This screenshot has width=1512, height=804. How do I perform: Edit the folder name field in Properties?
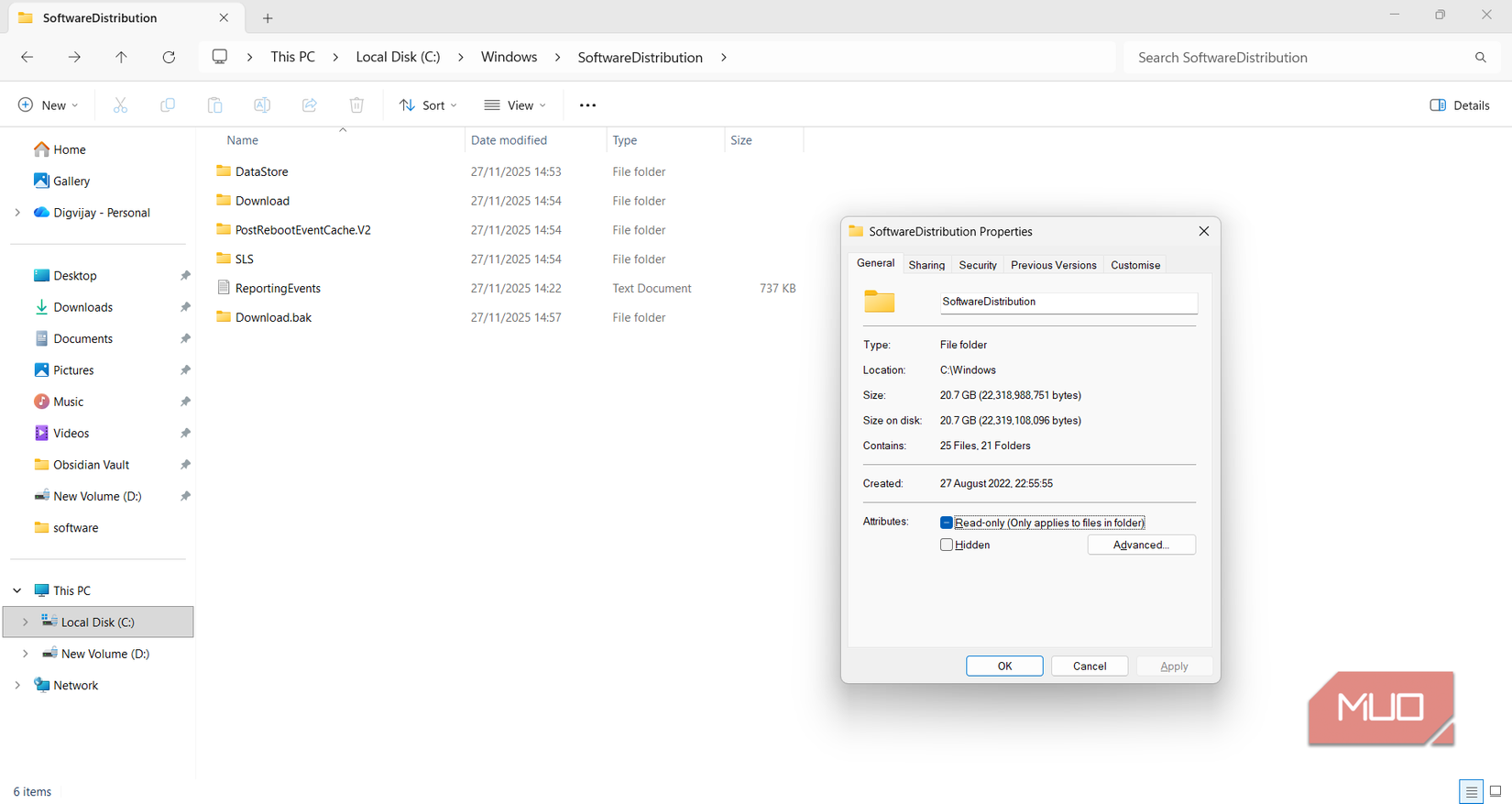[1068, 303]
